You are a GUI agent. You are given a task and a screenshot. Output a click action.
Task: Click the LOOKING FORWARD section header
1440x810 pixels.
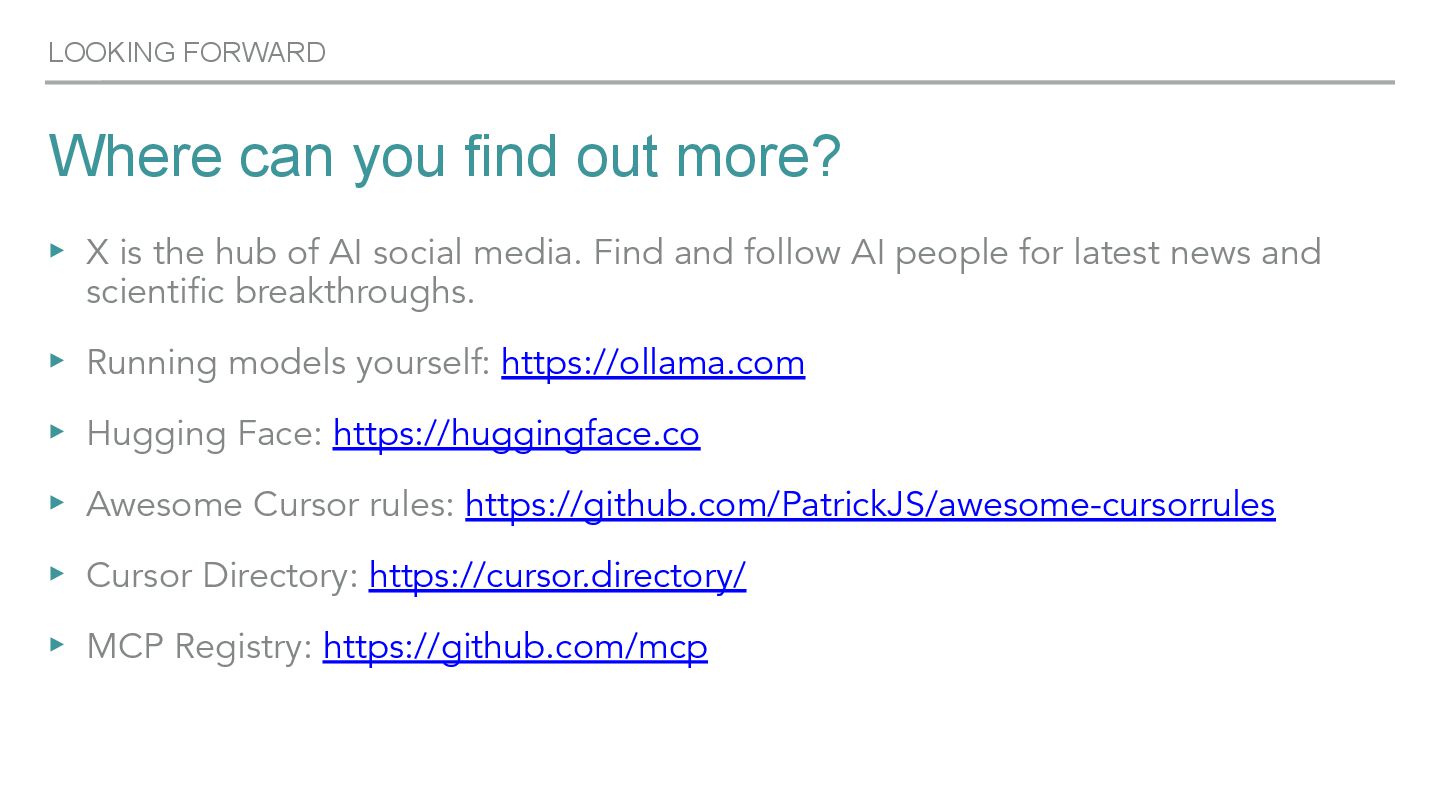(187, 52)
